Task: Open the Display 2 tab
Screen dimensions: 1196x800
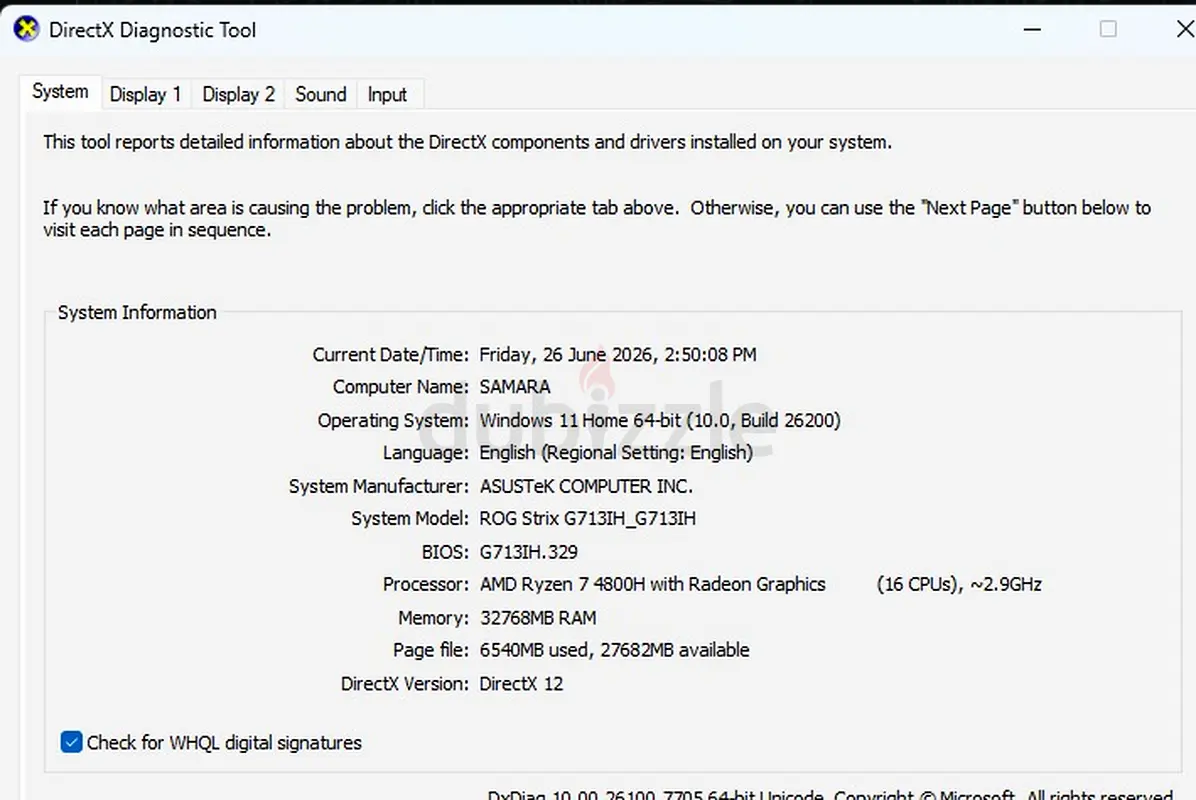Action: click(238, 95)
